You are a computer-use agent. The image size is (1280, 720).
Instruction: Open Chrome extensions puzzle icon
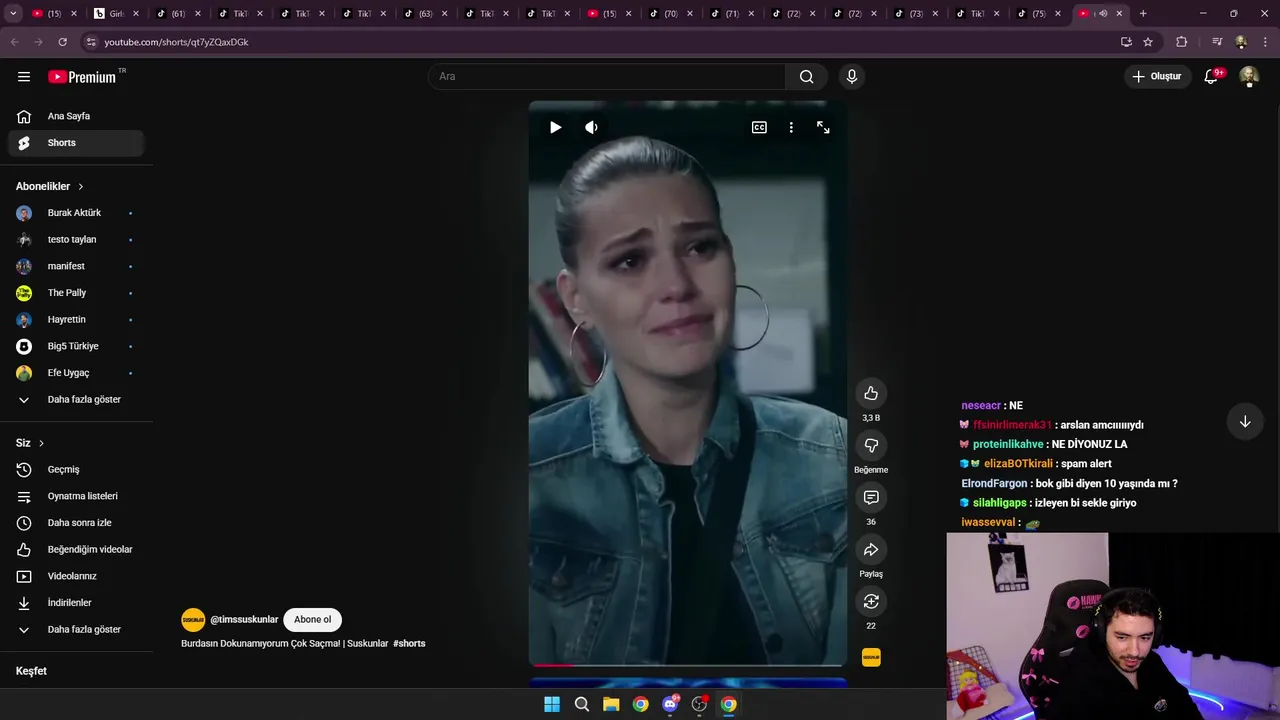click(x=1181, y=42)
